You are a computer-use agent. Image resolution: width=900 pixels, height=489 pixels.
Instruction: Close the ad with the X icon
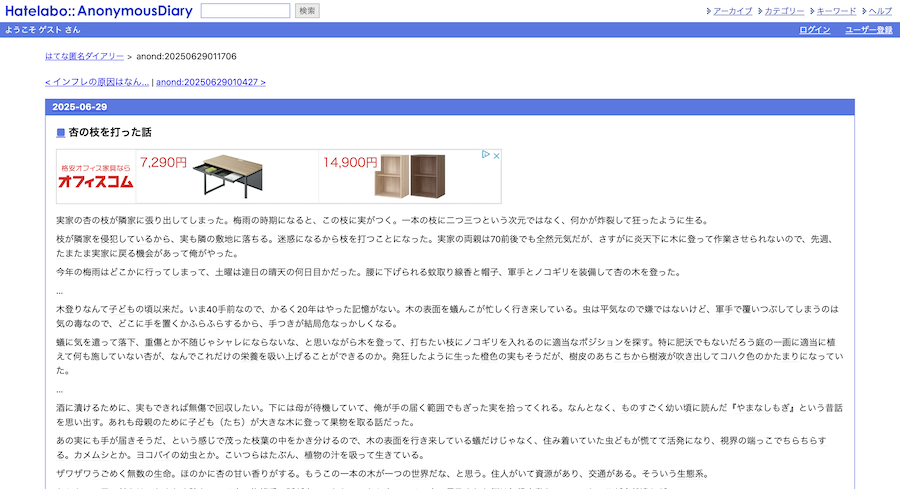(x=495, y=155)
